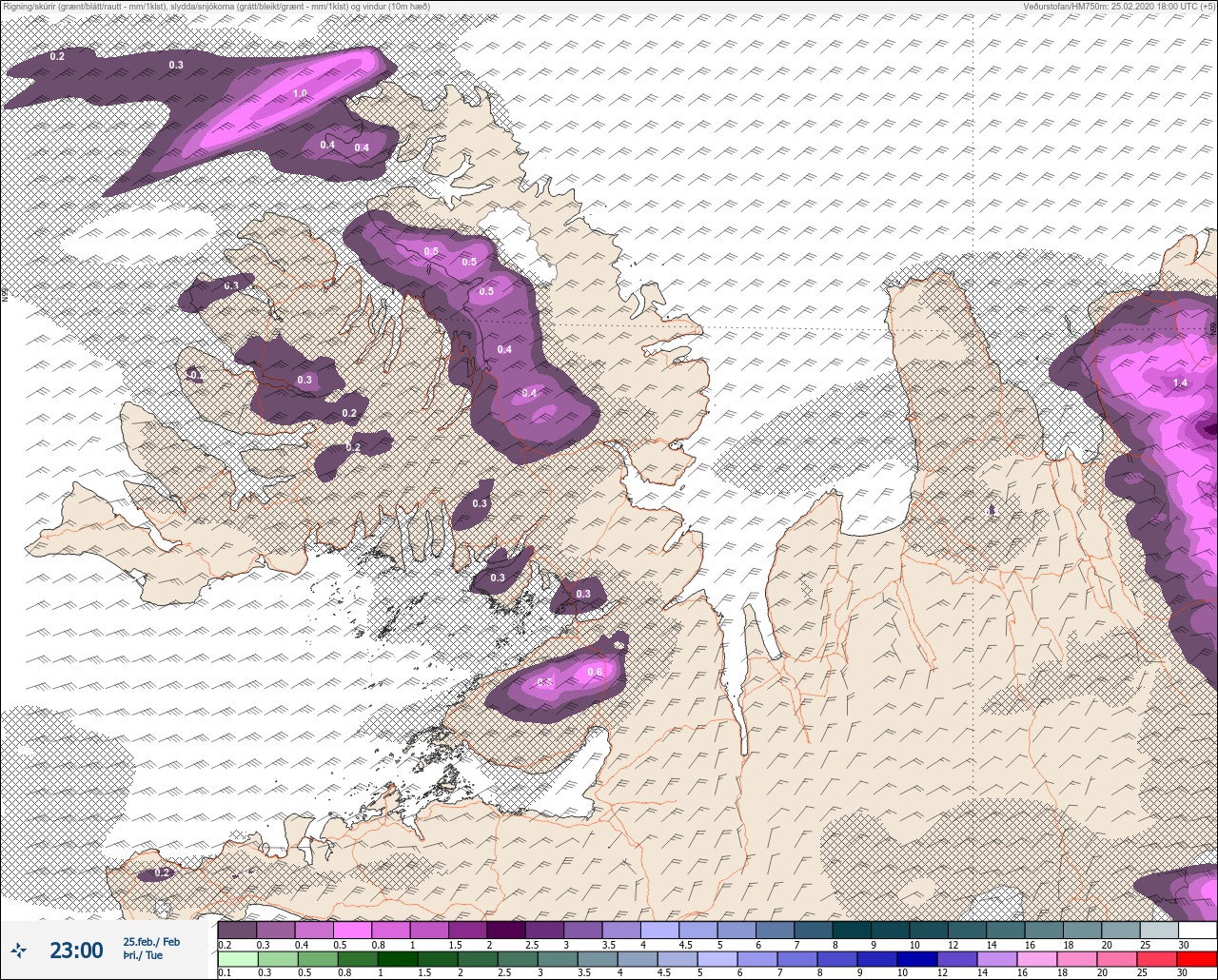Select the purple 0.3 swatch in the top legend row
The height and width of the screenshot is (980, 1218).
click(x=276, y=930)
